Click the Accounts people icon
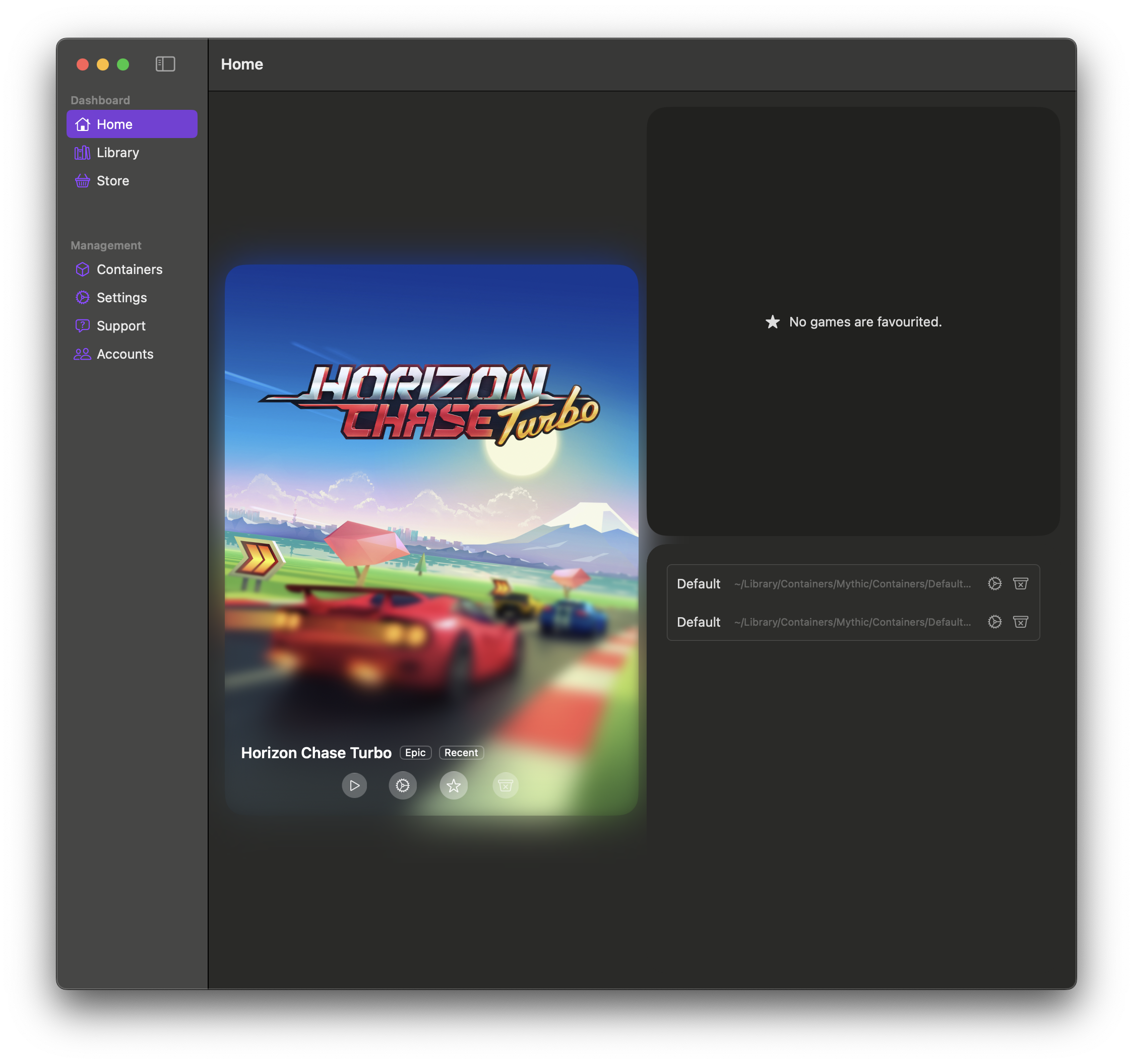 point(83,354)
